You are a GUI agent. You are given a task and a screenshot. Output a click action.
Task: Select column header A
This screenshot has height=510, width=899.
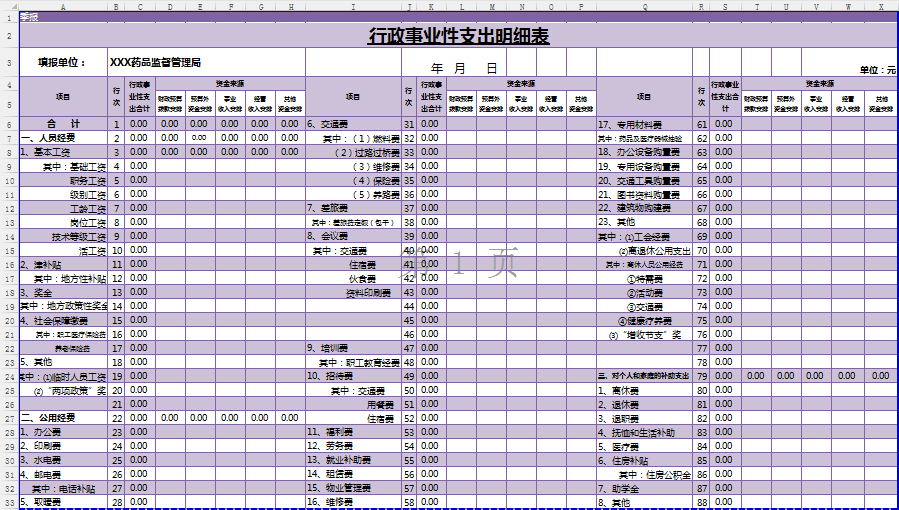coord(63,6)
